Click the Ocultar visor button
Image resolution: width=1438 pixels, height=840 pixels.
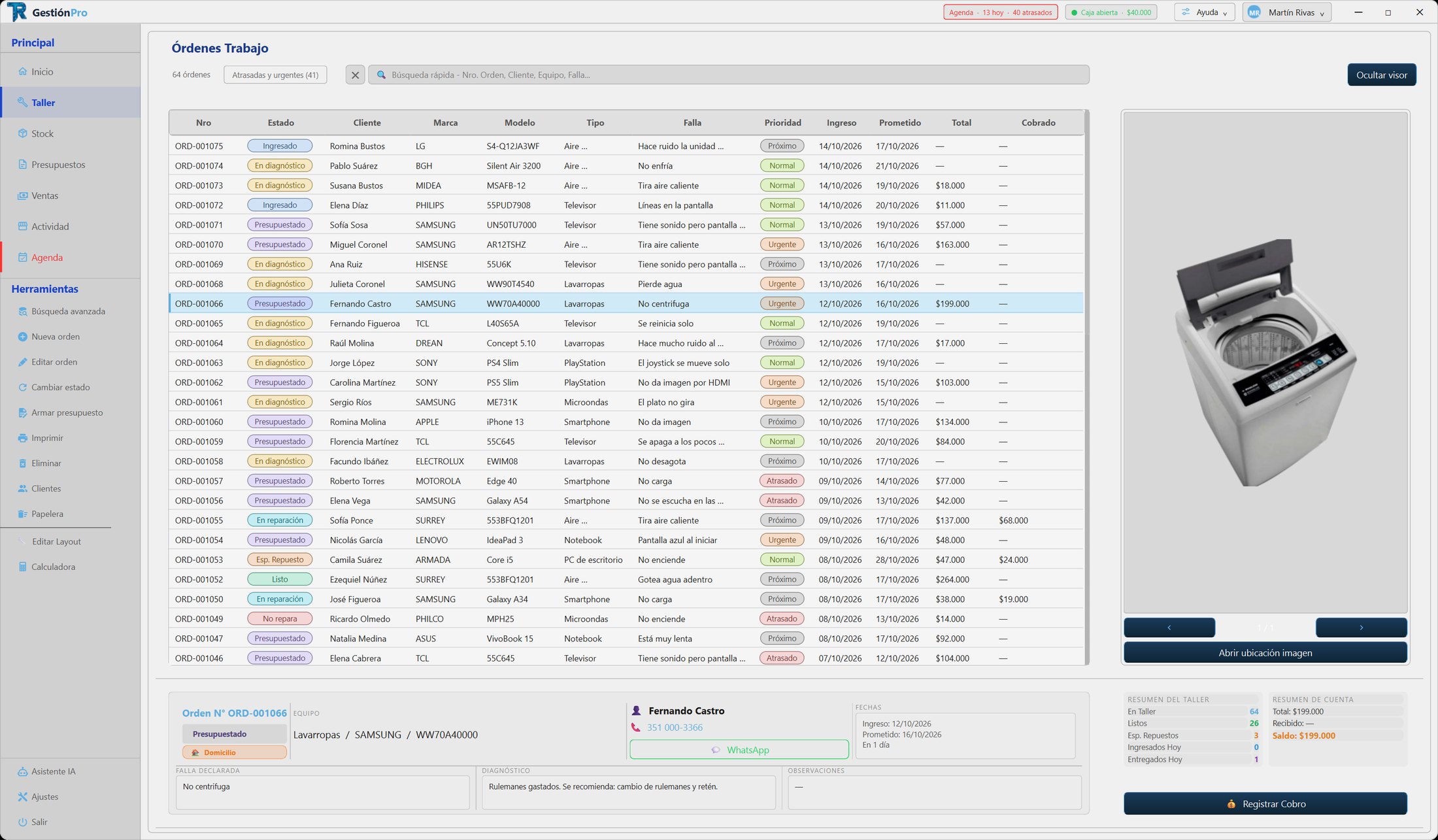tap(1382, 75)
